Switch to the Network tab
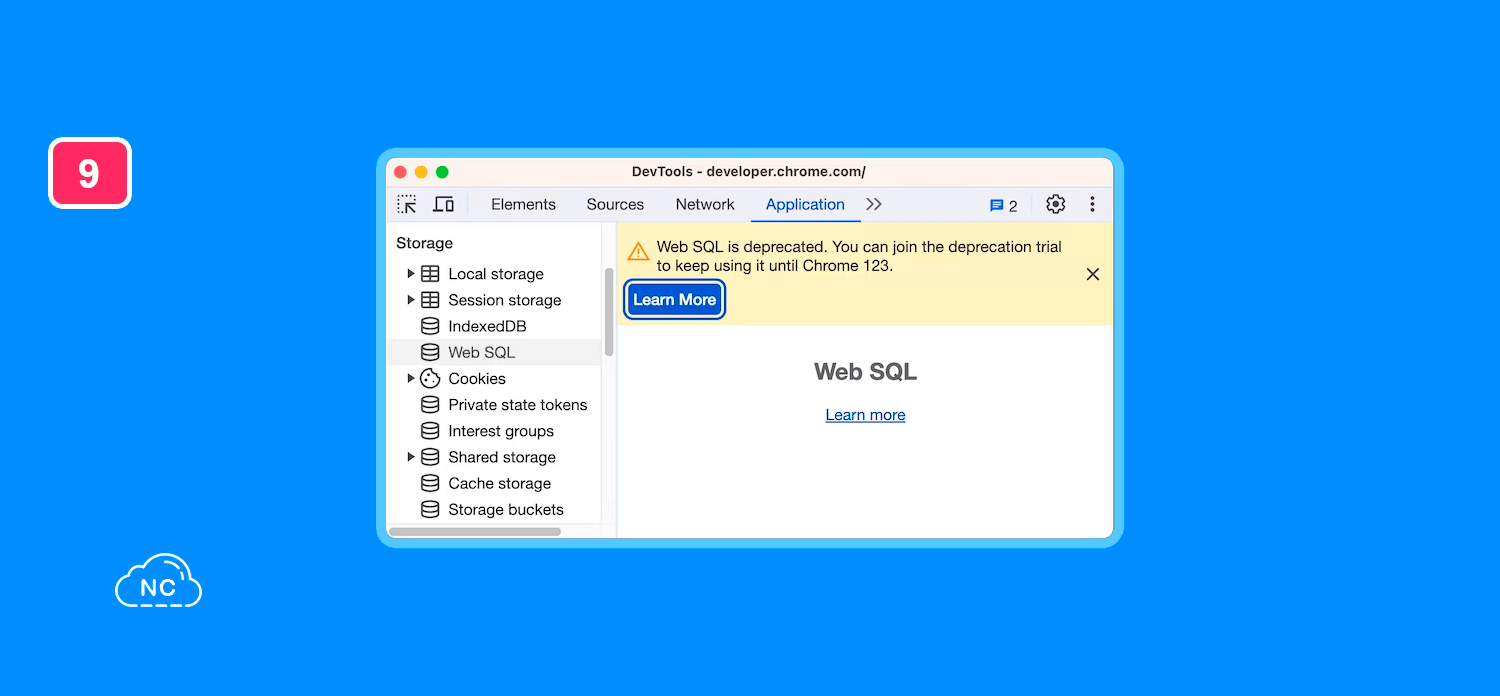The image size is (1500, 696). [705, 204]
